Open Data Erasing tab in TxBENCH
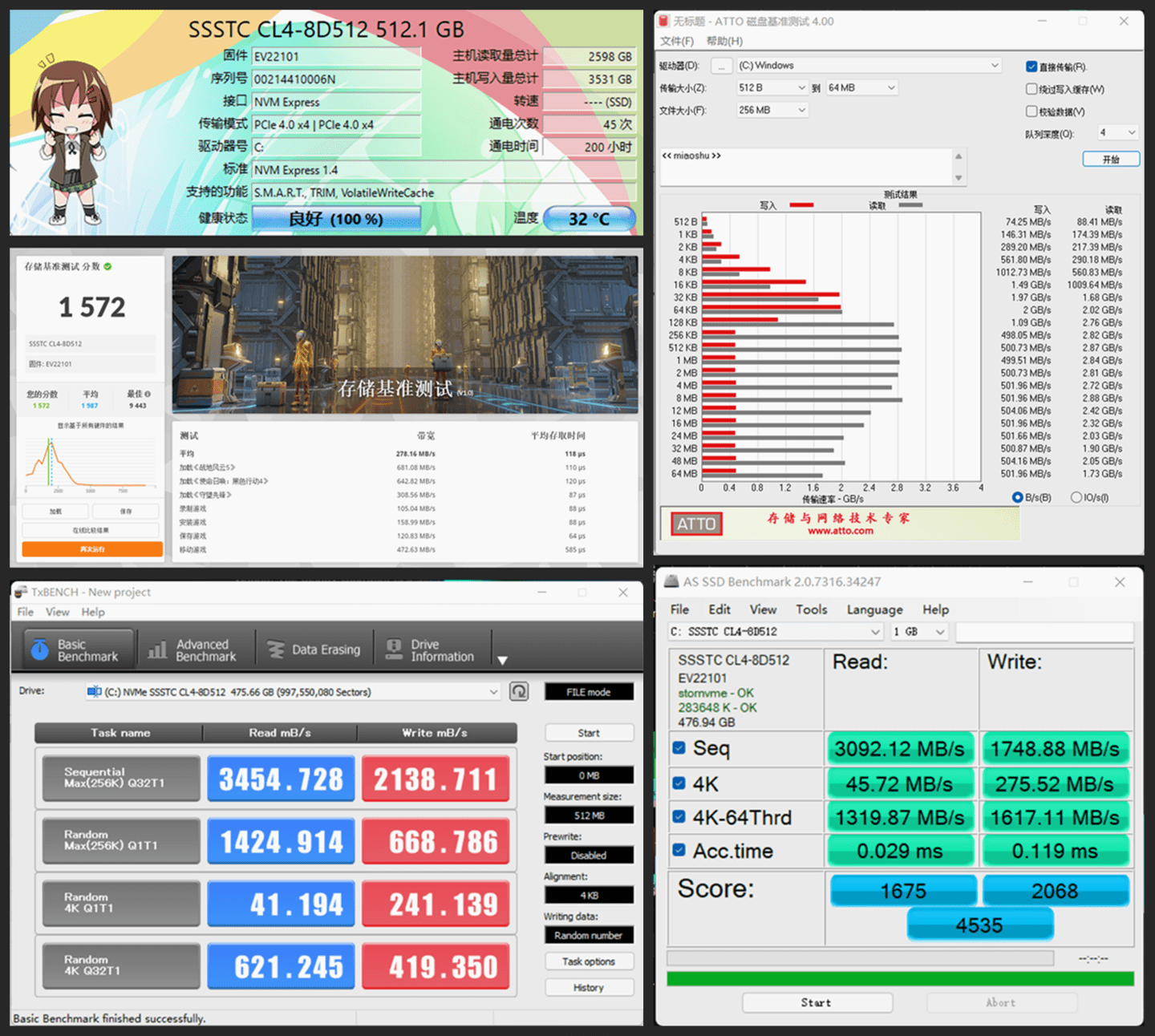1155x1036 pixels. tap(314, 650)
